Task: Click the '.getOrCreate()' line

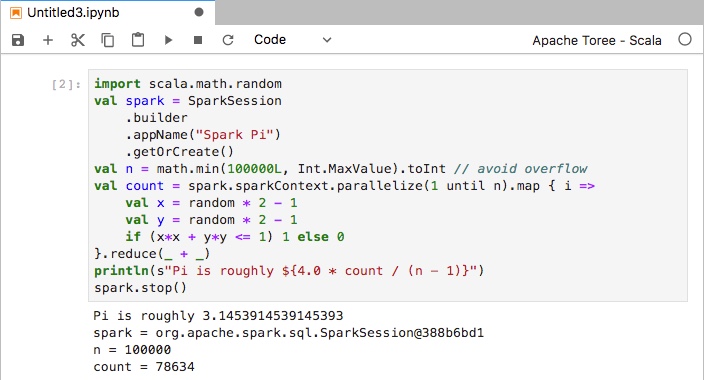Action: [x=180, y=152]
